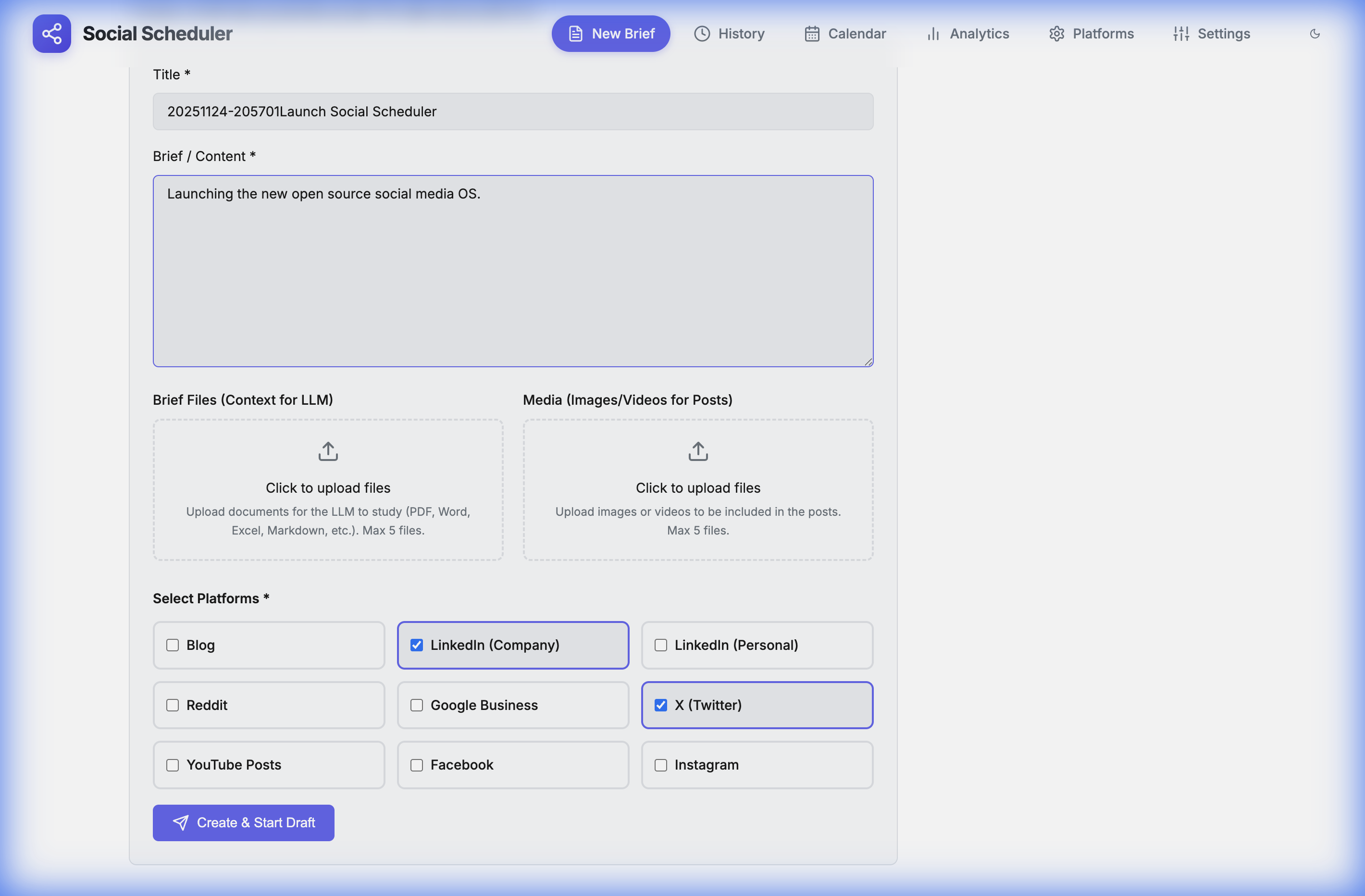Toggle dark mode with the moon icon
The width and height of the screenshot is (1365, 896).
[x=1315, y=34]
